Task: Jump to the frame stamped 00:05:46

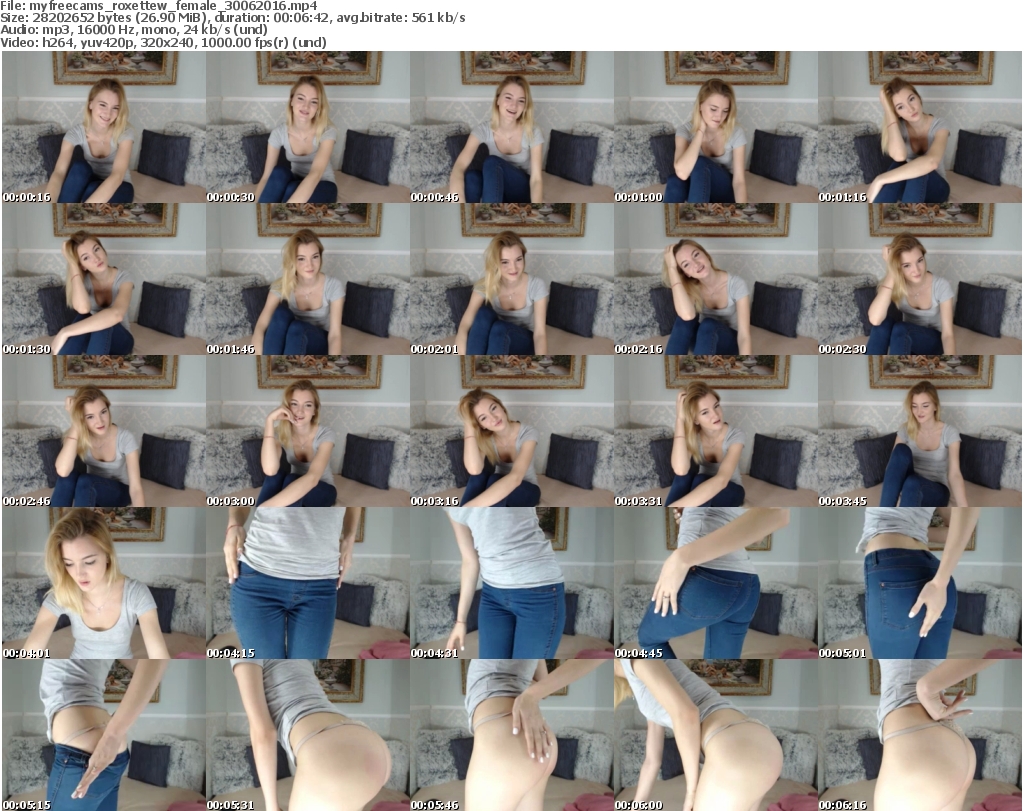Action: [x=511, y=735]
